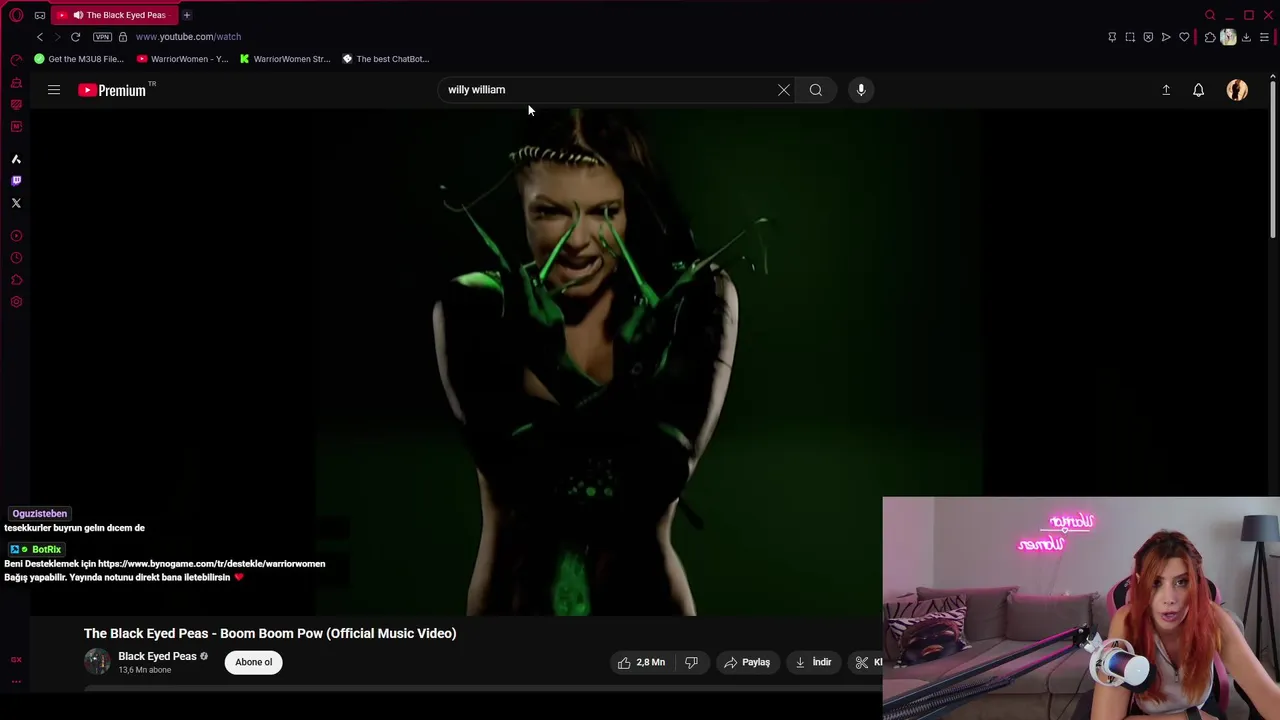View site security lock info

point(123,37)
